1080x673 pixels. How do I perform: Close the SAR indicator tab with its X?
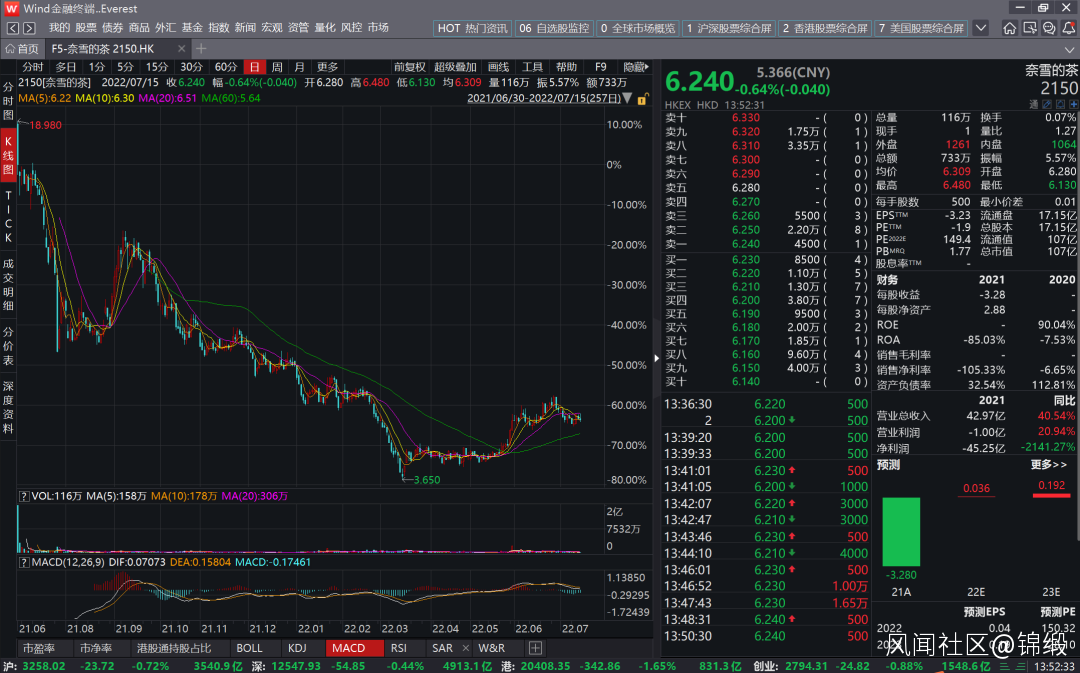click(x=465, y=648)
